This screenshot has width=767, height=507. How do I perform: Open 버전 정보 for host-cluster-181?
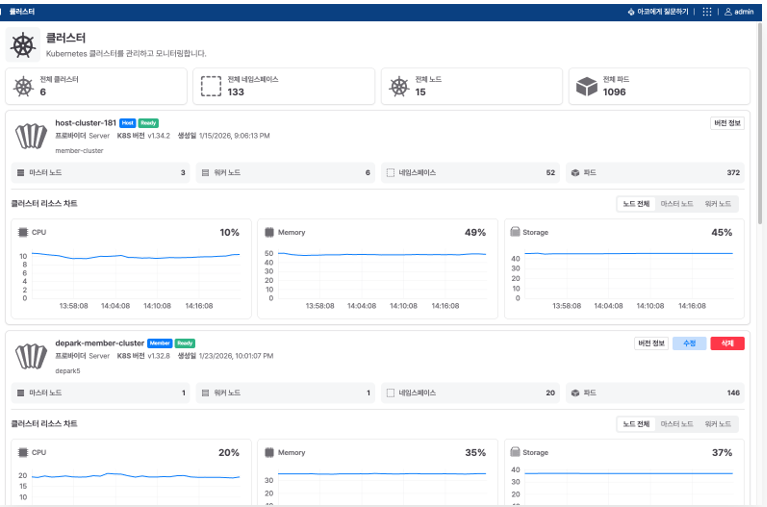(727, 123)
